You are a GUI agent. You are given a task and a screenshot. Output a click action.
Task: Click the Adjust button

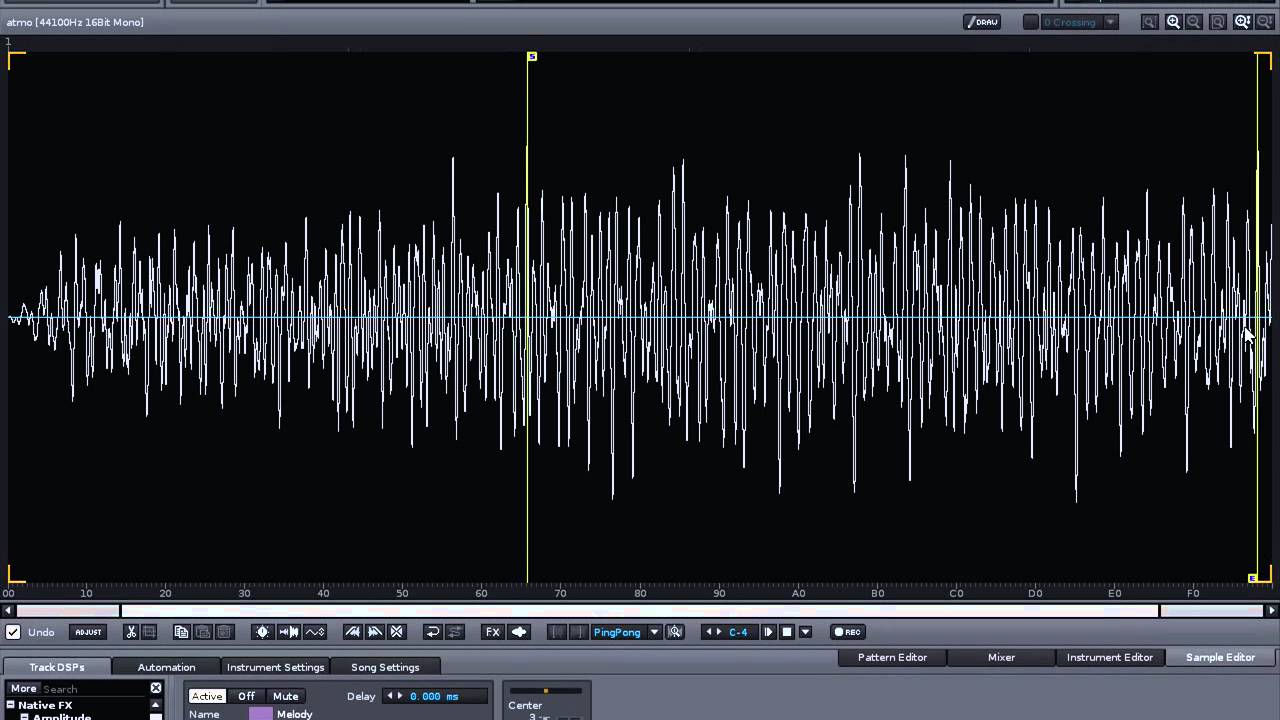(x=88, y=632)
